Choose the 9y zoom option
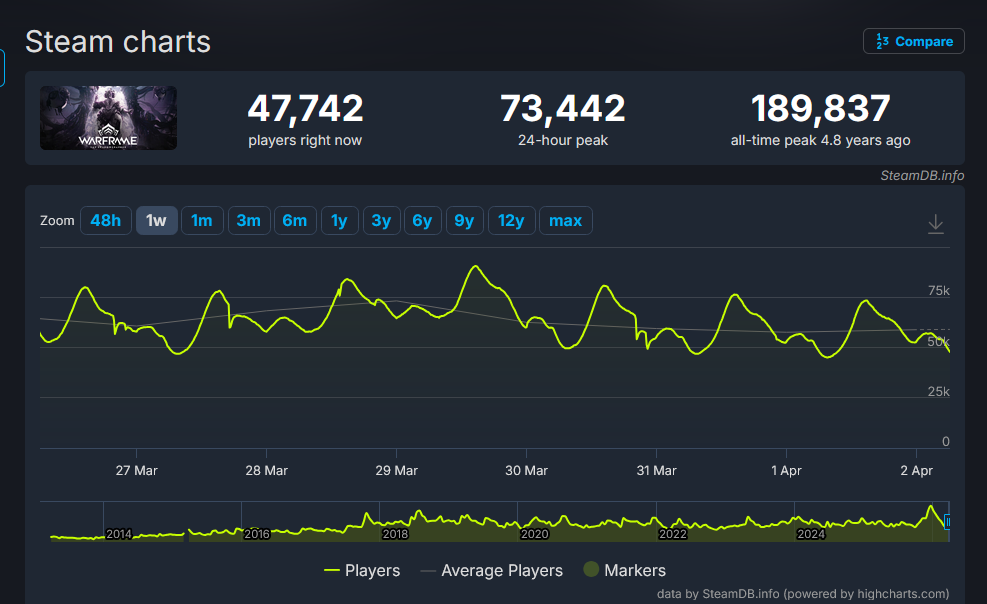This screenshot has width=987, height=604. (x=465, y=220)
